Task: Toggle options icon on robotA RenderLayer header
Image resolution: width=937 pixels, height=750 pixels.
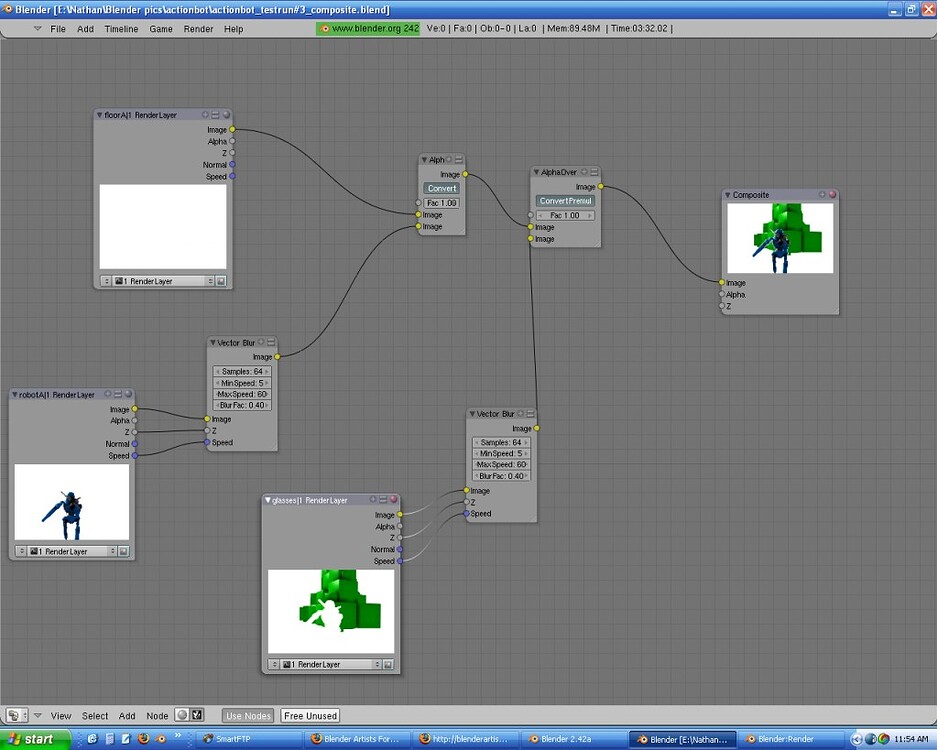Action: point(118,394)
